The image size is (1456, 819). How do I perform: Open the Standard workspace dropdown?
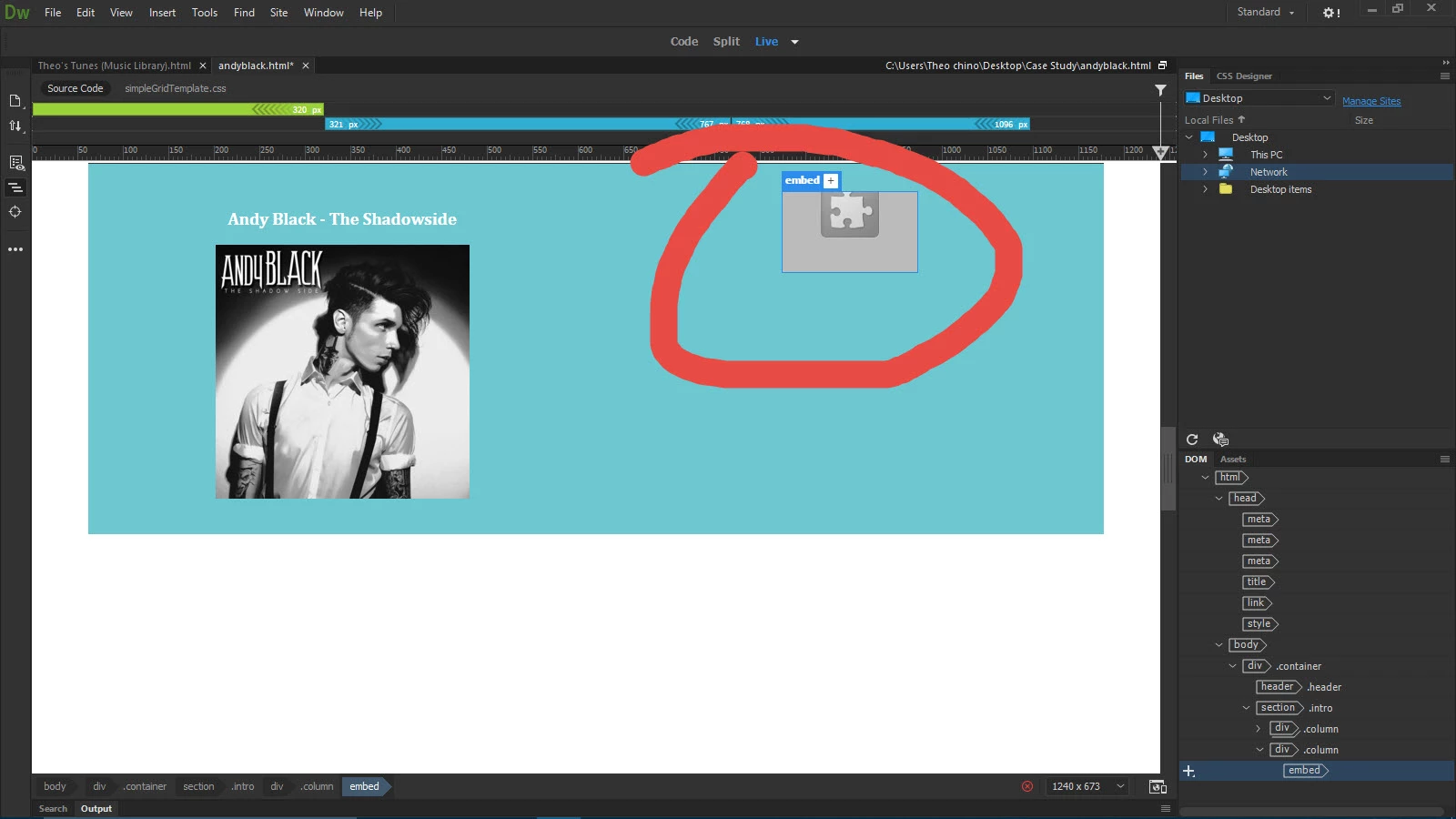point(1265,12)
